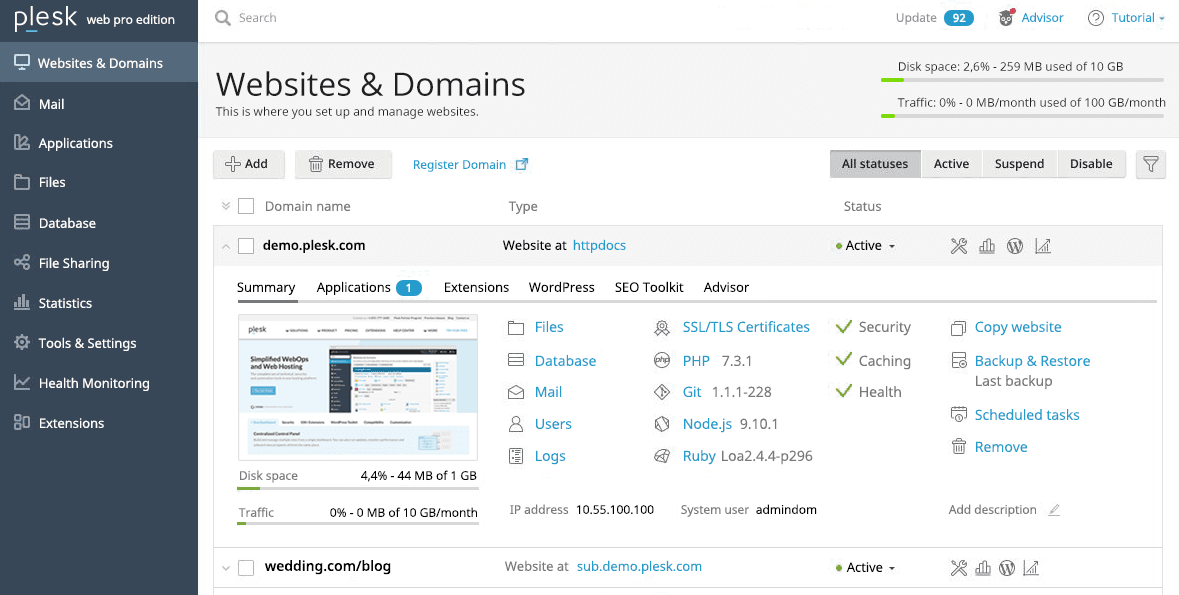Click the Files folder icon in Summary
Viewport: 1179px width, 595px height.
click(x=516, y=328)
